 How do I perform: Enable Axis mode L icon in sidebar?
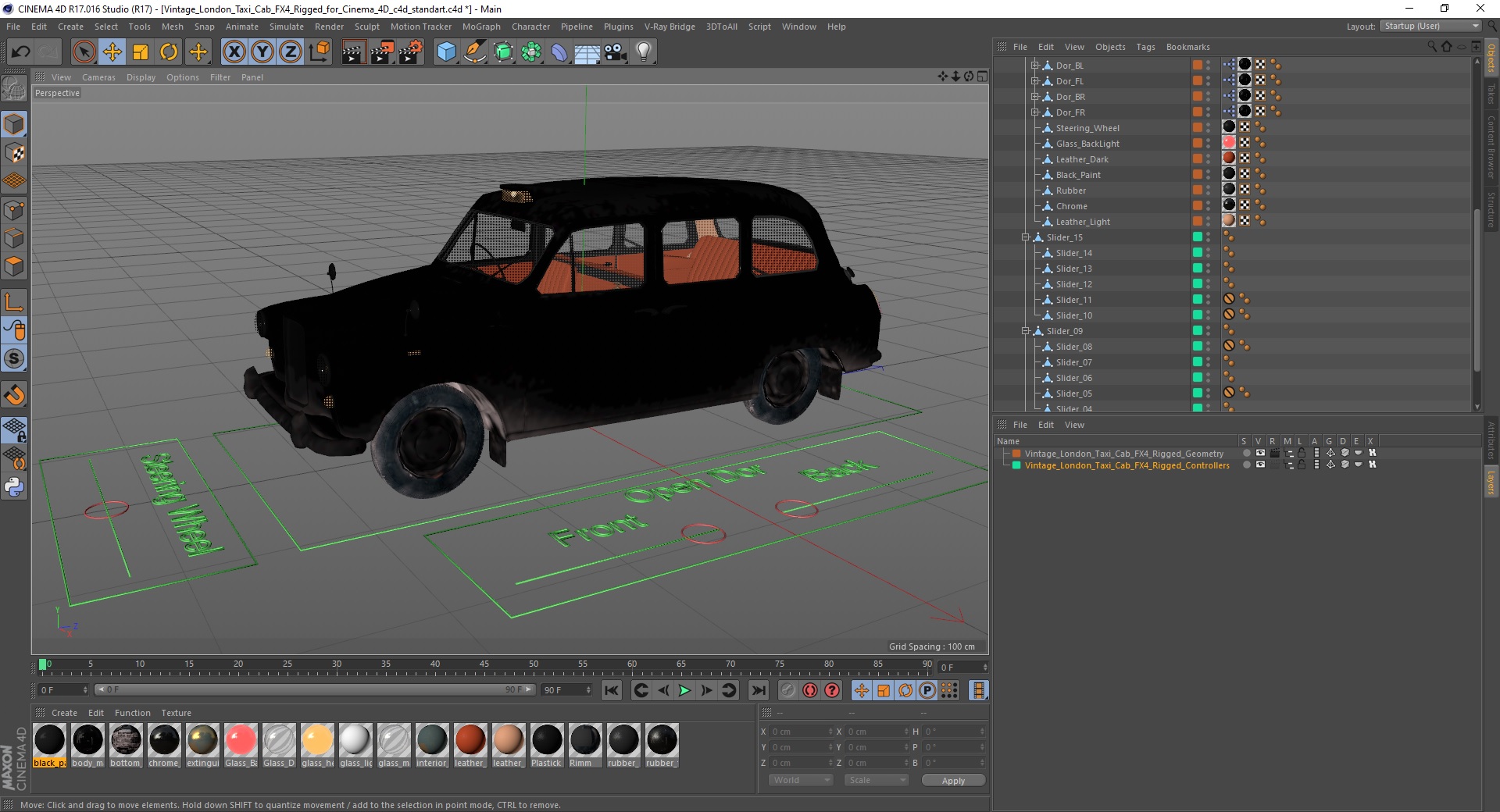point(14,302)
